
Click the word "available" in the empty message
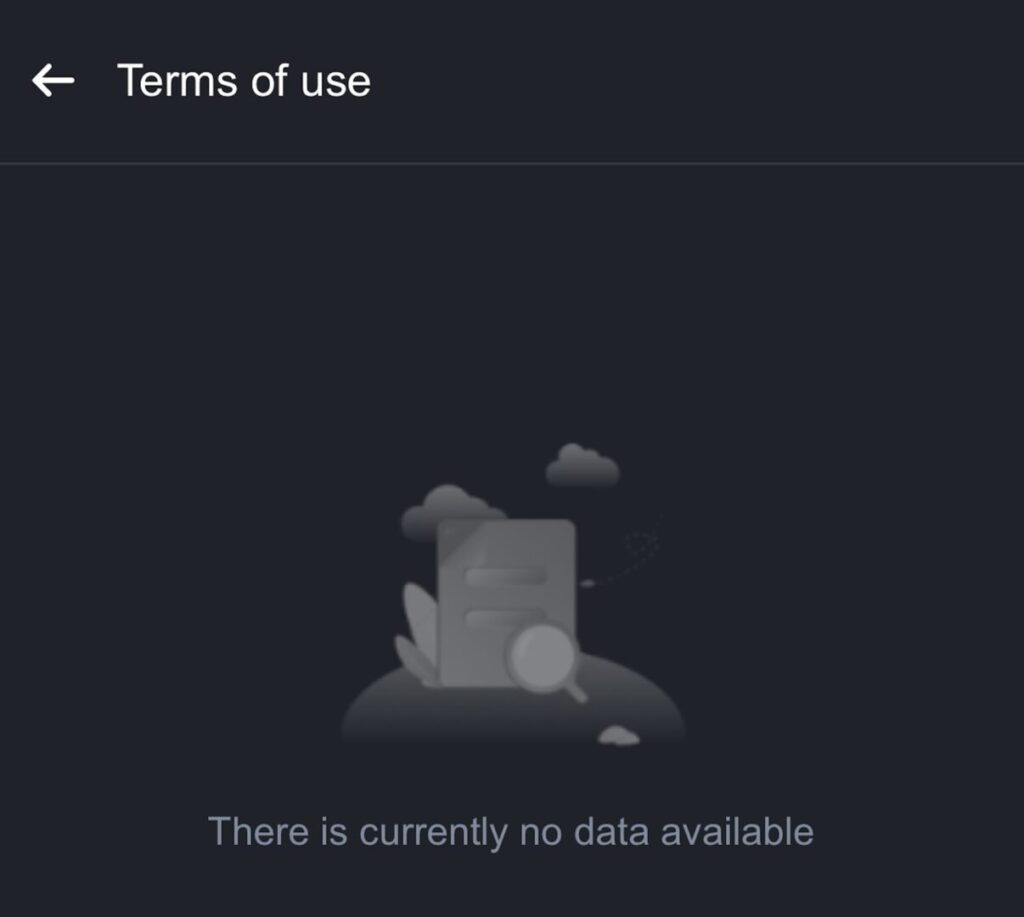pyautogui.click(x=737, y=831)
